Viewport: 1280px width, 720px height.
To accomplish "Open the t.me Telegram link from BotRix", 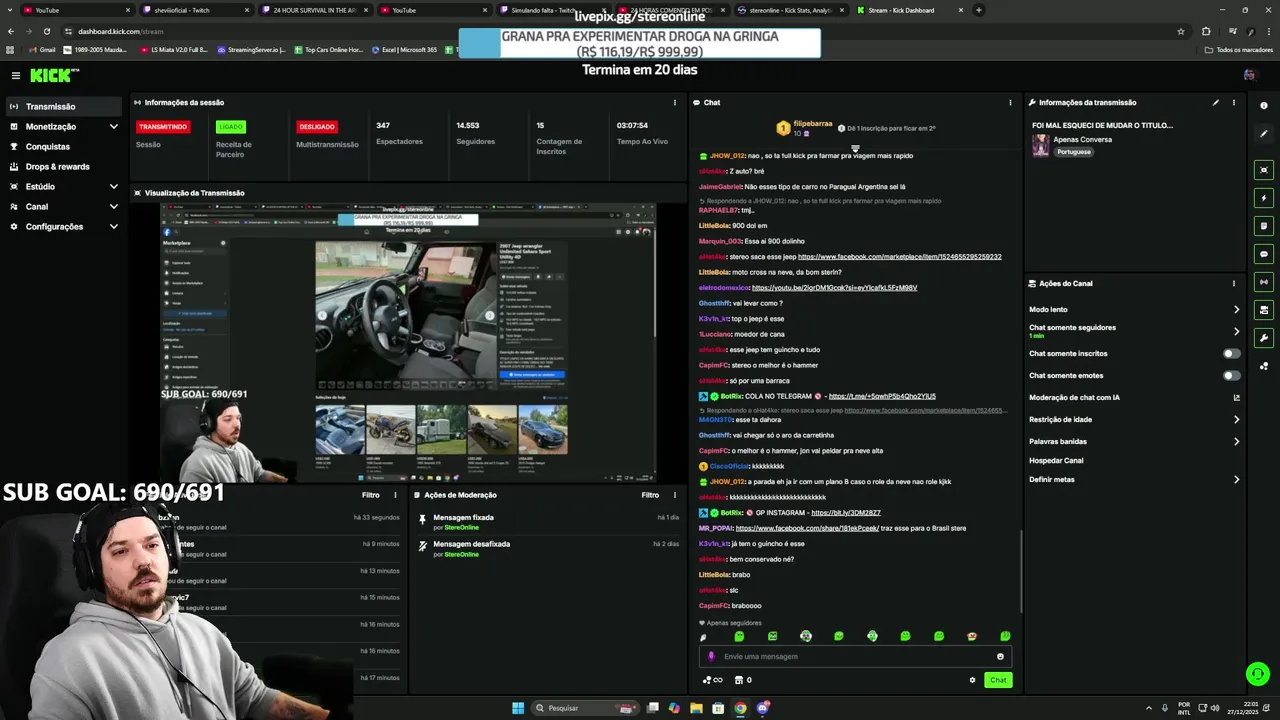I will pos(882,397).
